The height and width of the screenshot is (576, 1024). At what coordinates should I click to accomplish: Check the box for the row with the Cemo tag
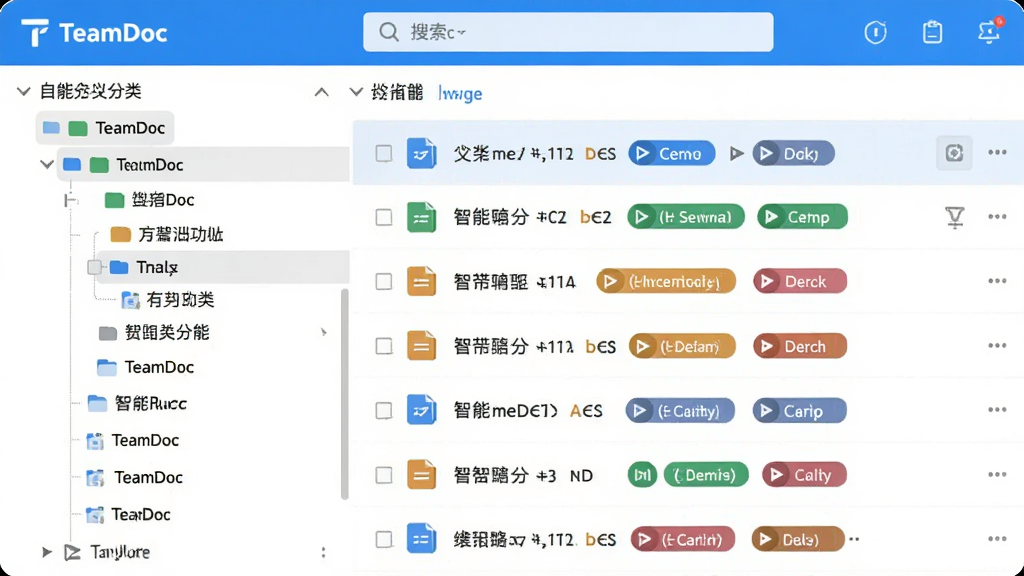(x=383, y=153)
